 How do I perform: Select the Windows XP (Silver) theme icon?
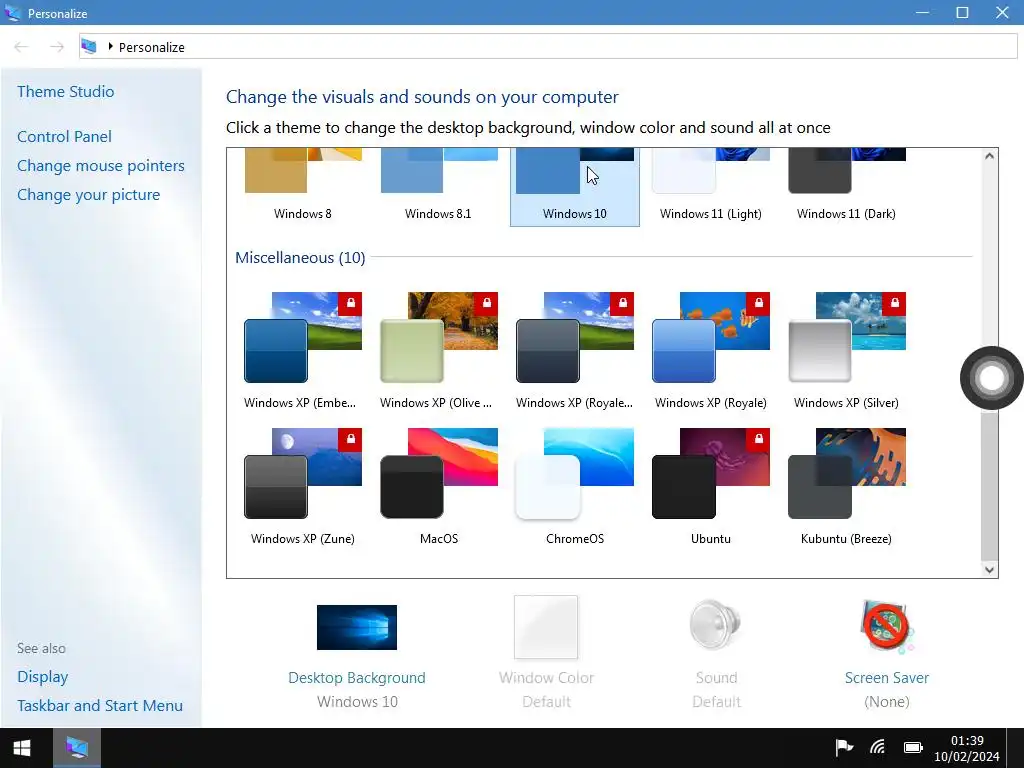pos(846,337)
